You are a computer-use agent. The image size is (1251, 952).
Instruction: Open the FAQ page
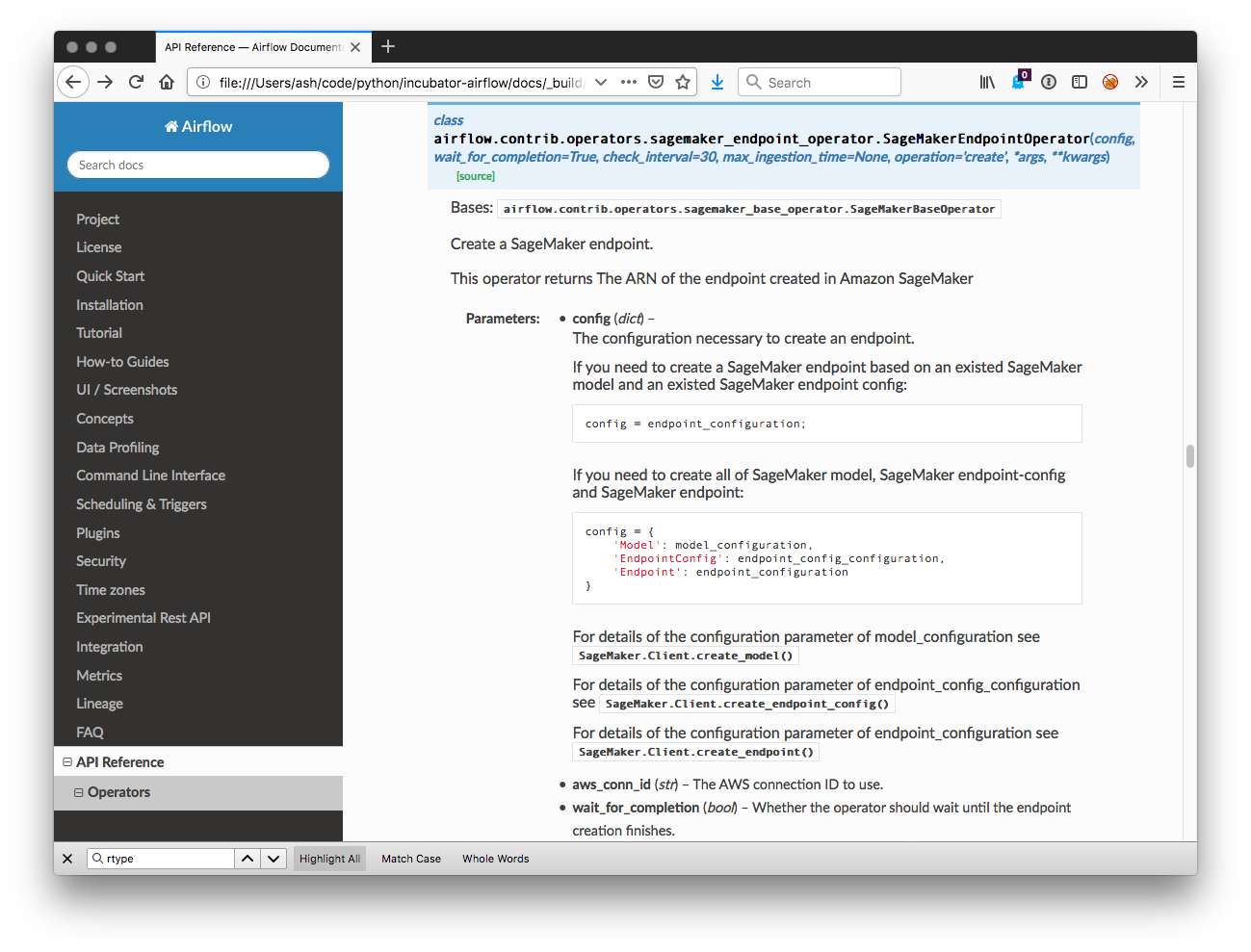click(x=90, y=733)
